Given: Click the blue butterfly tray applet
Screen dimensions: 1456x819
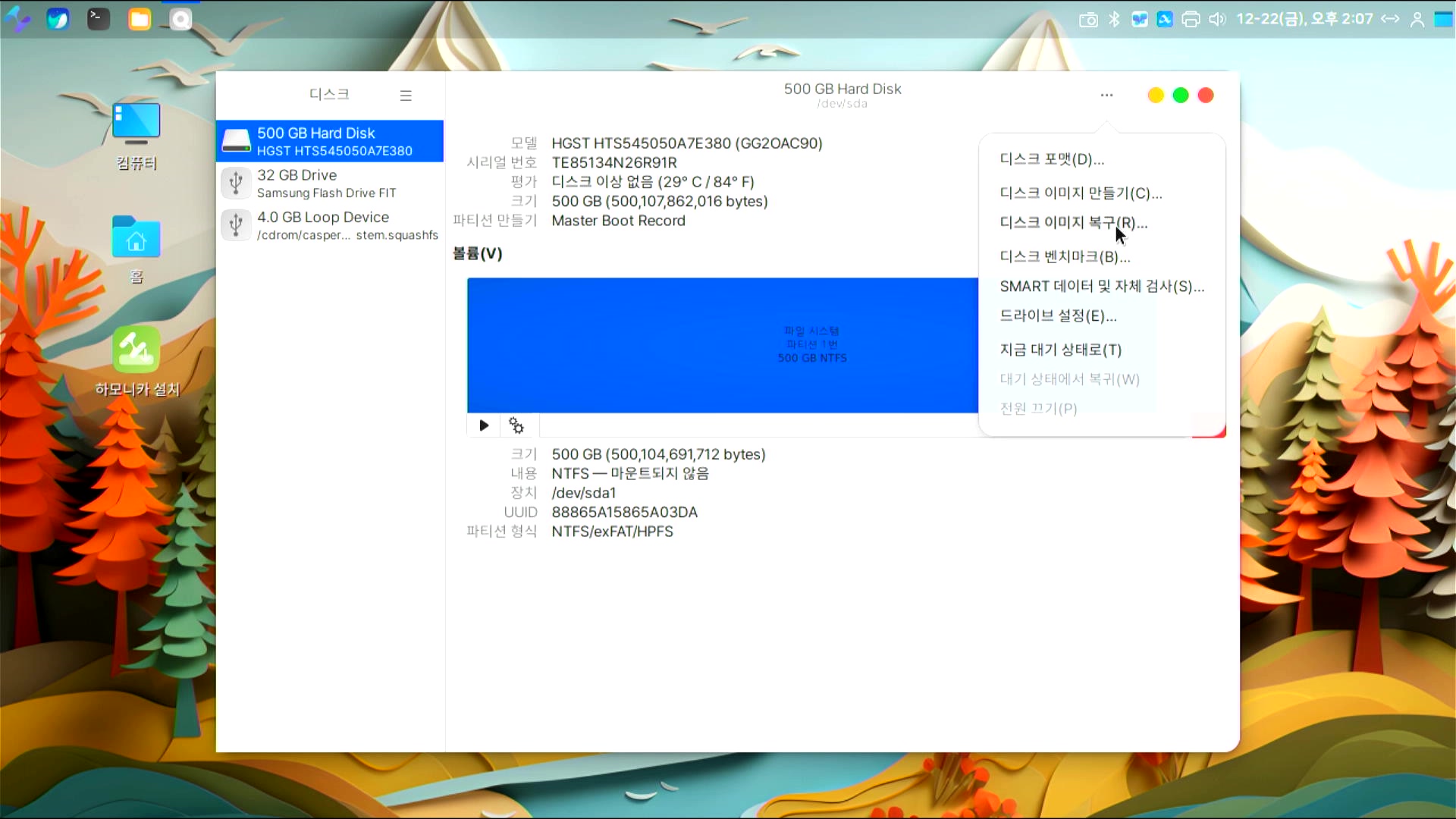Looking at the screenshot, I should pos(1139,20).
